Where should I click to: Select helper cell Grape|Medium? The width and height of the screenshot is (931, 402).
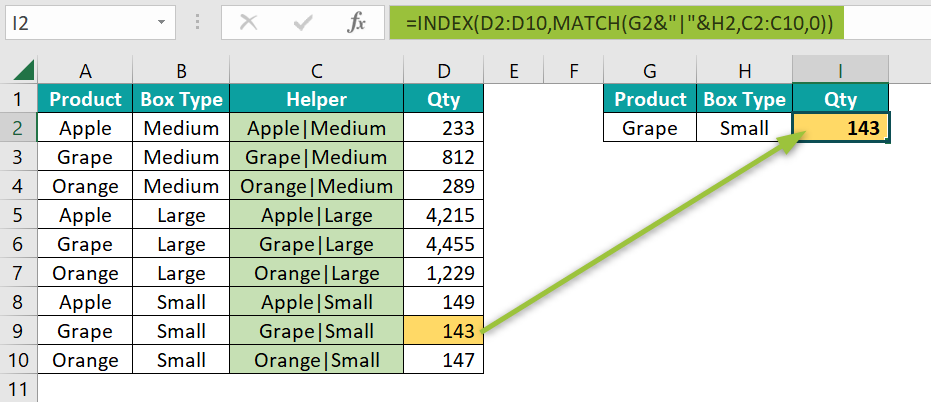[316, 157]
